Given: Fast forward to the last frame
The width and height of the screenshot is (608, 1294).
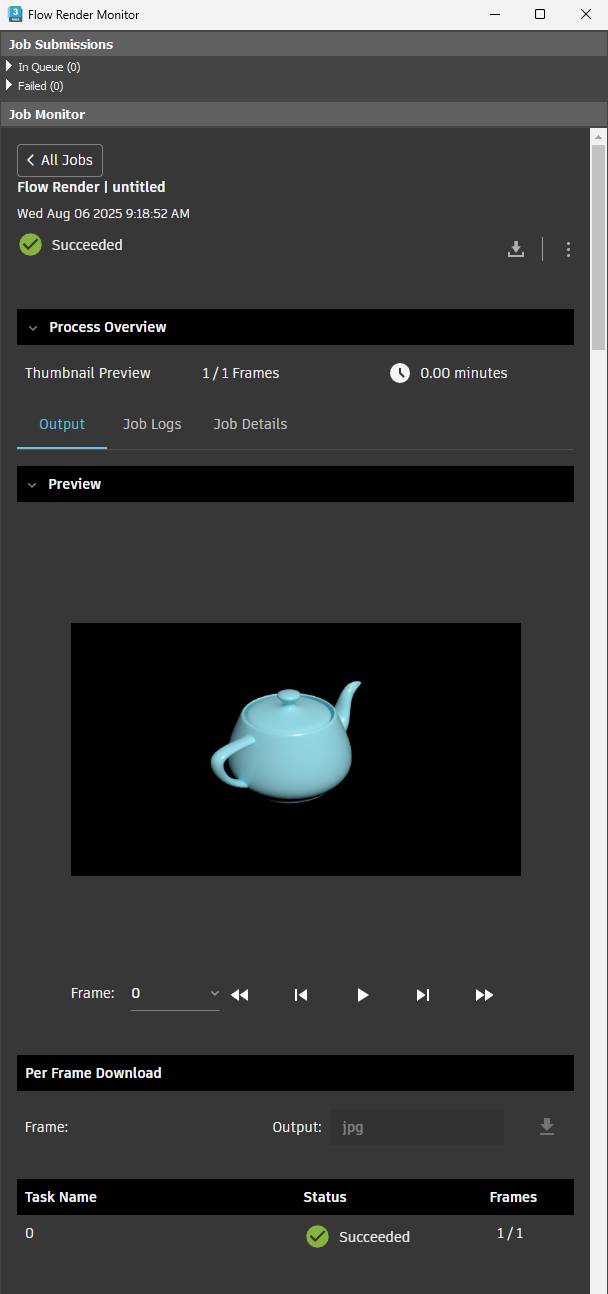Looking at the screenshot, I should pos(485,995).
